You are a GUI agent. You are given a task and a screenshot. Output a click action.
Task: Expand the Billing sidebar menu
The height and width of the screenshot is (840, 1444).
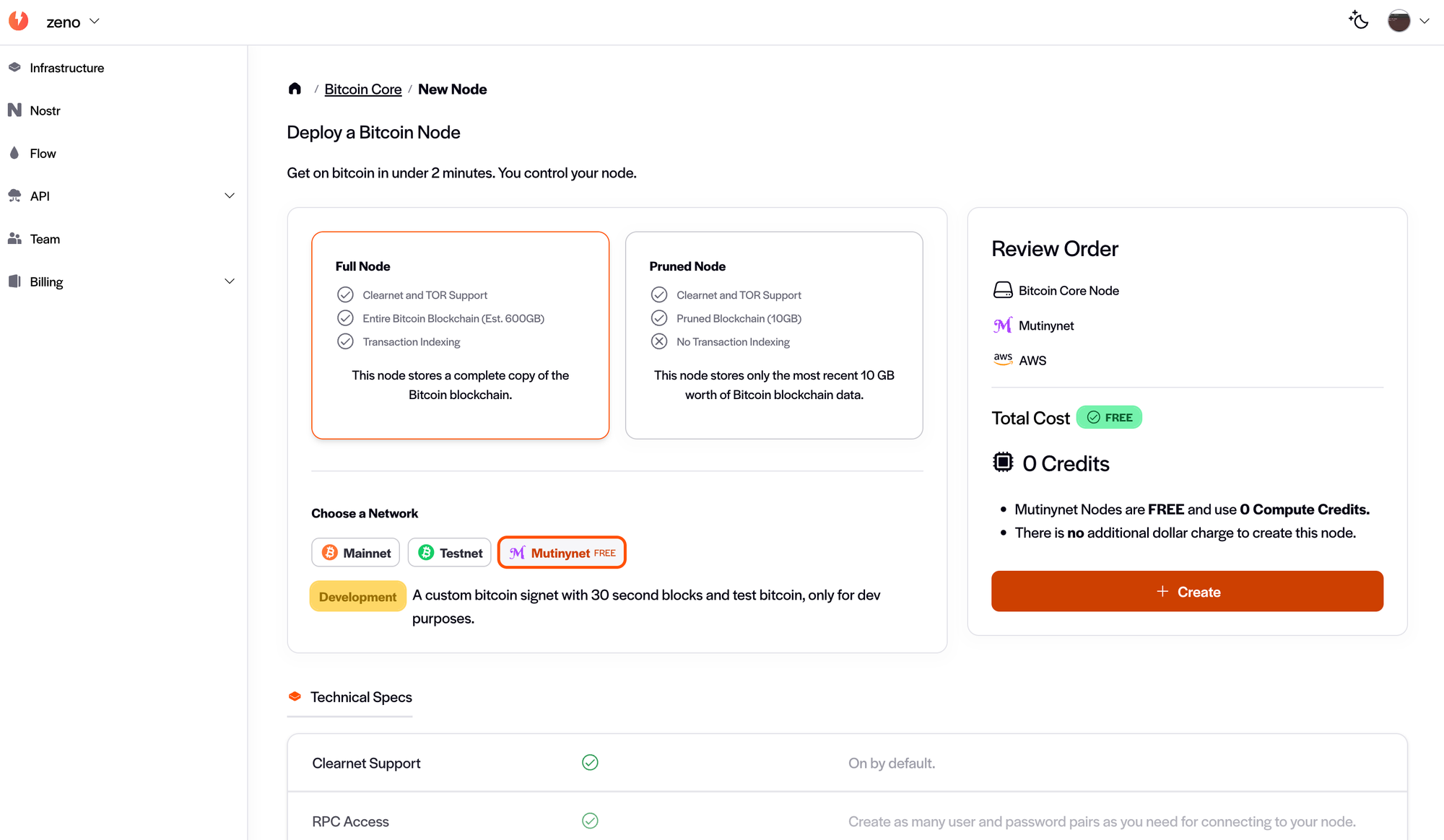tap(230, 281)
